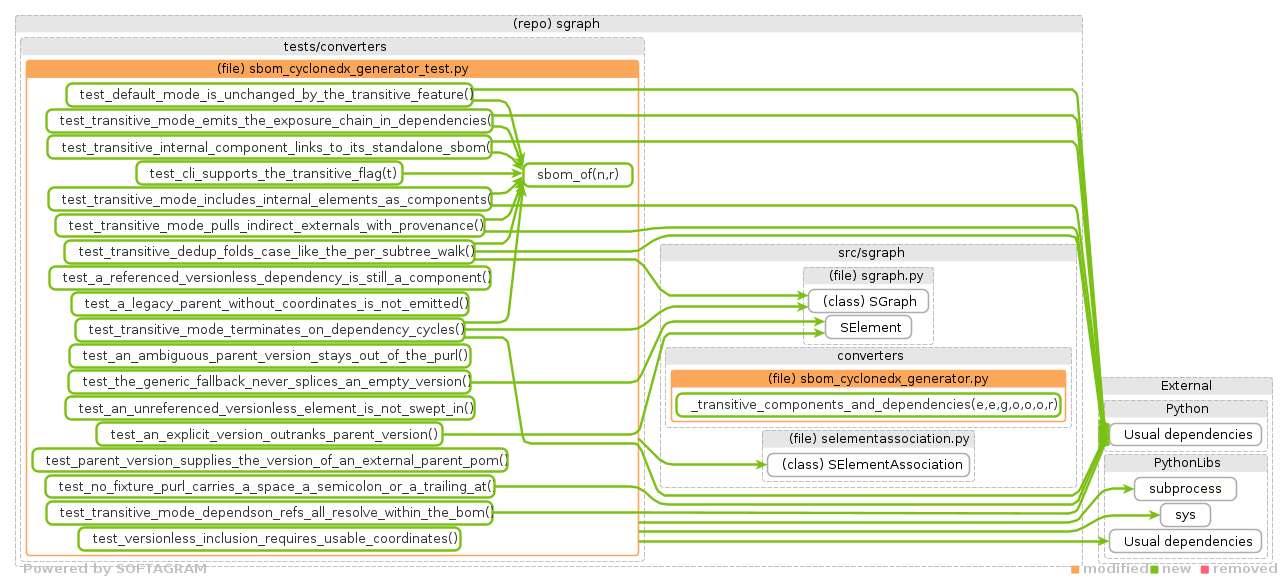This screenshot has width=1288, height=582.
Task: Click test_an_unreferenced_versionless_element_is_not_swept_in node
Action: (270, 407)
